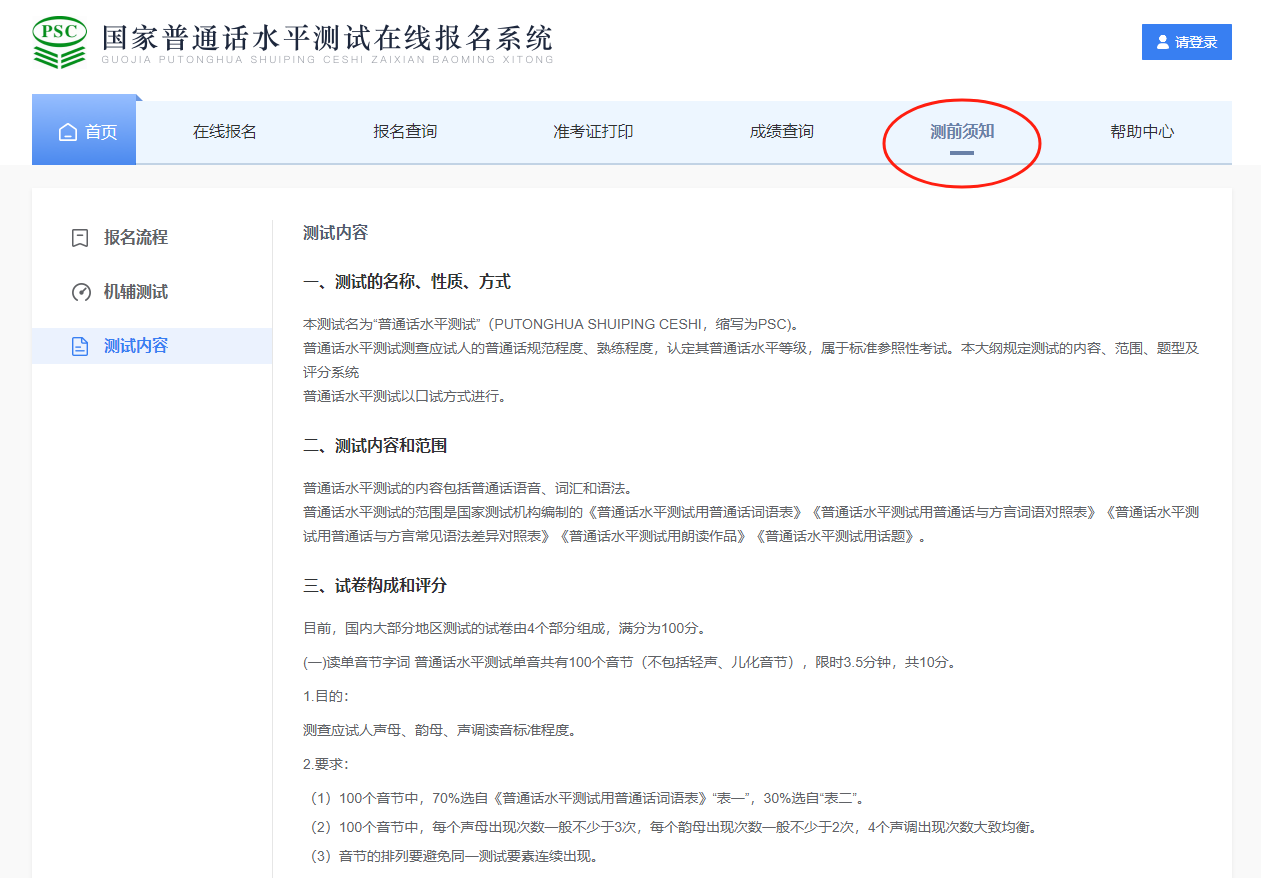Open the 在线报名 navigation tab
This screenshot has height=878, width=1261.
[x=225, y=132]
